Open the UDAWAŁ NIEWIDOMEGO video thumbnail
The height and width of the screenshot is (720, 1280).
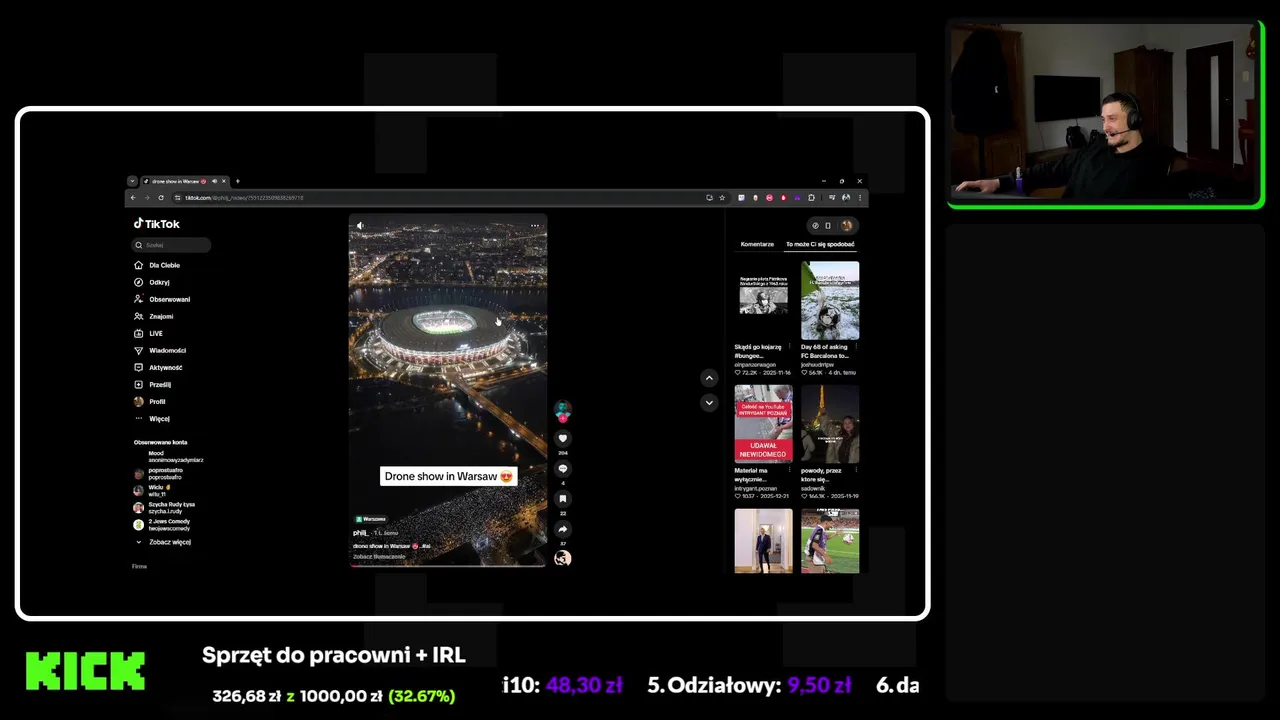(763, 423)
